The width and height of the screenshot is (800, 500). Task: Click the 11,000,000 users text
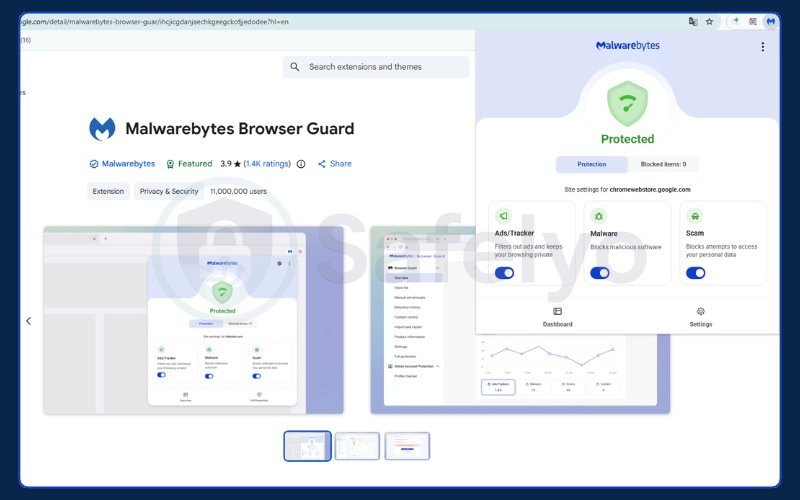point(238,191)
